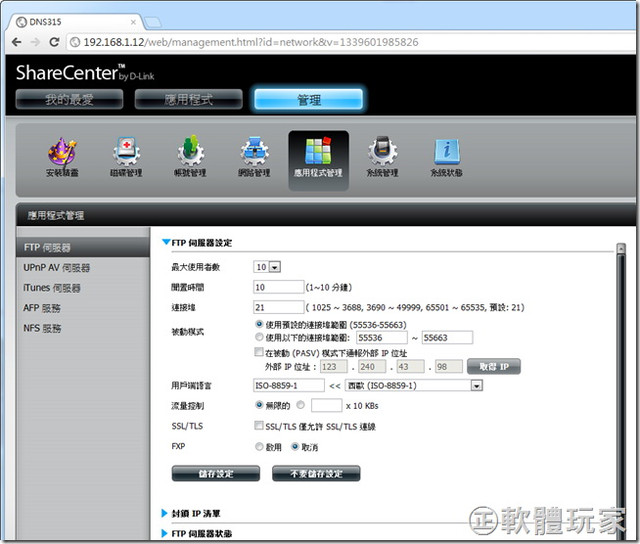Switch to the DNS315 tab
This screenshot has height=544, width=640.
[76, 22]
